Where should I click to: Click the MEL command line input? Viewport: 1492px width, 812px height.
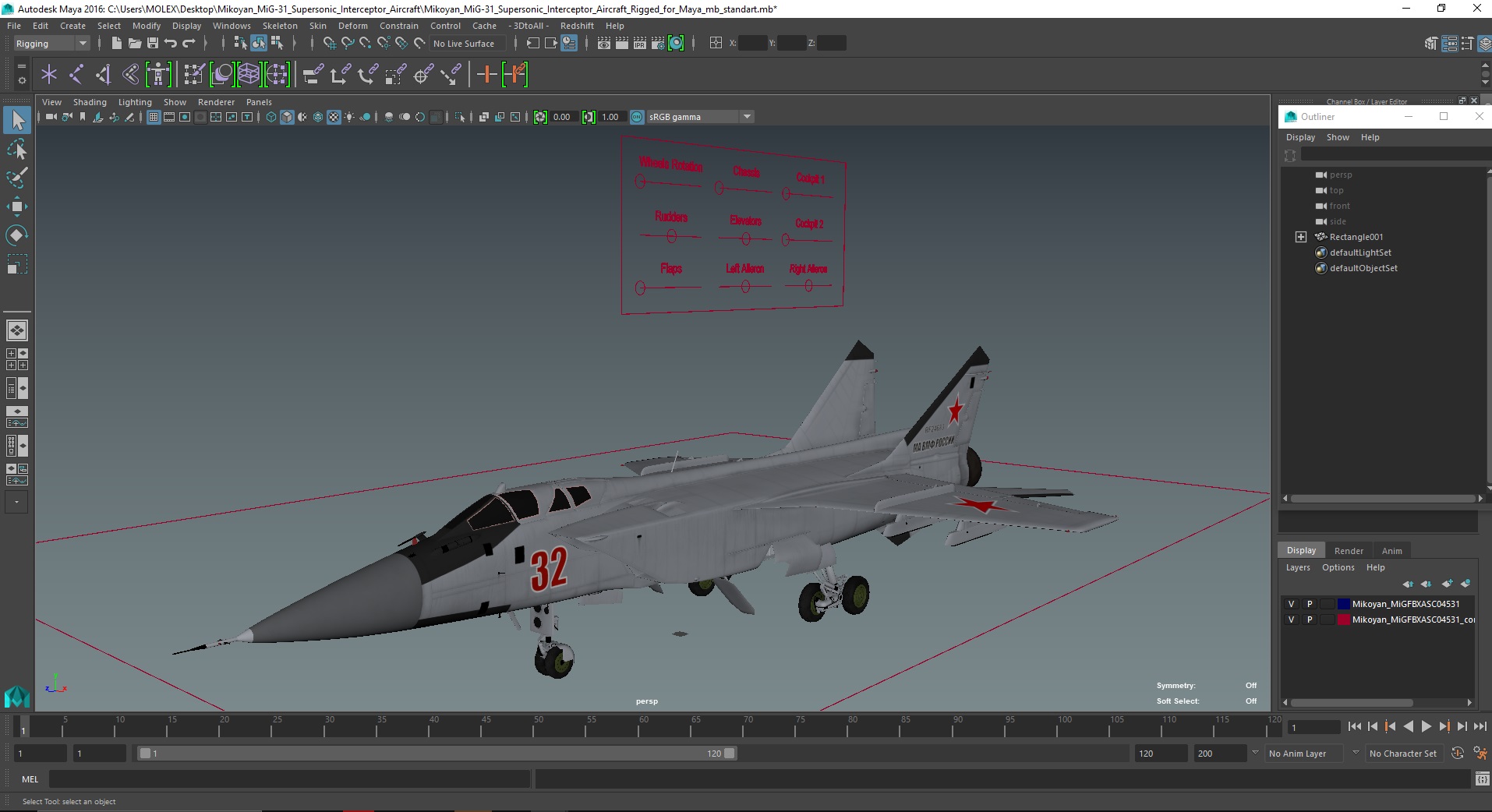click(x=289, y=779)
